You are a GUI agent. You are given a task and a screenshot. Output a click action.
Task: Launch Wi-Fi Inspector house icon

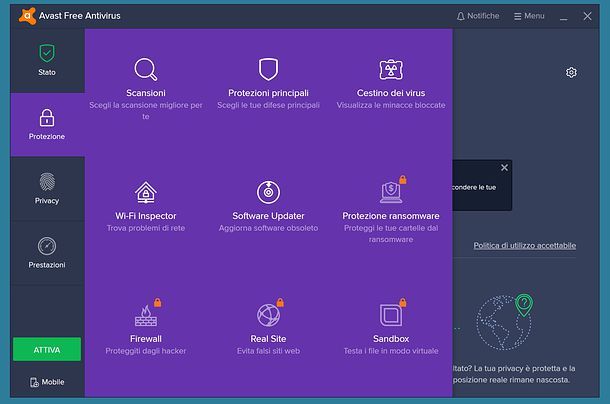(146, 192)
